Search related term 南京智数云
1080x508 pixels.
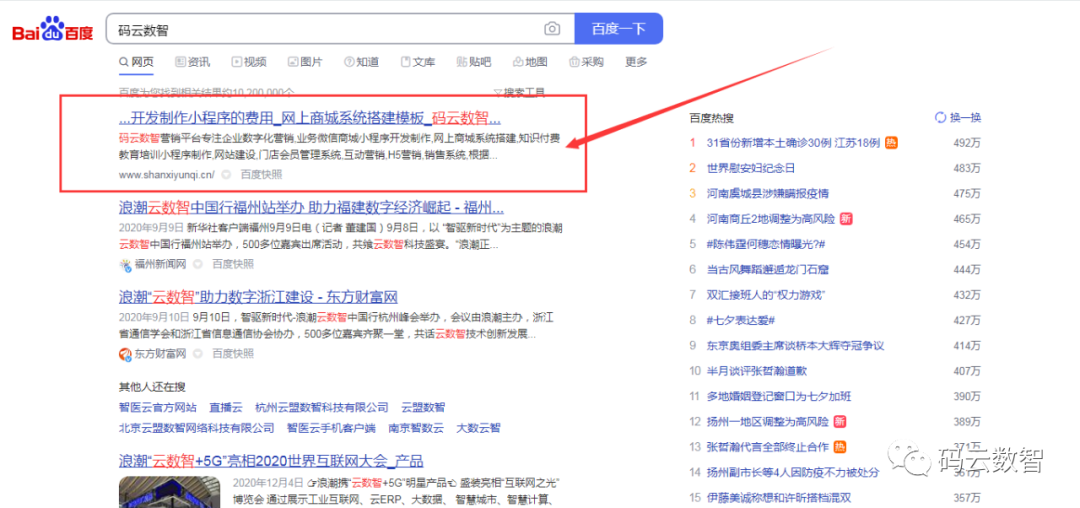point(416,428)
